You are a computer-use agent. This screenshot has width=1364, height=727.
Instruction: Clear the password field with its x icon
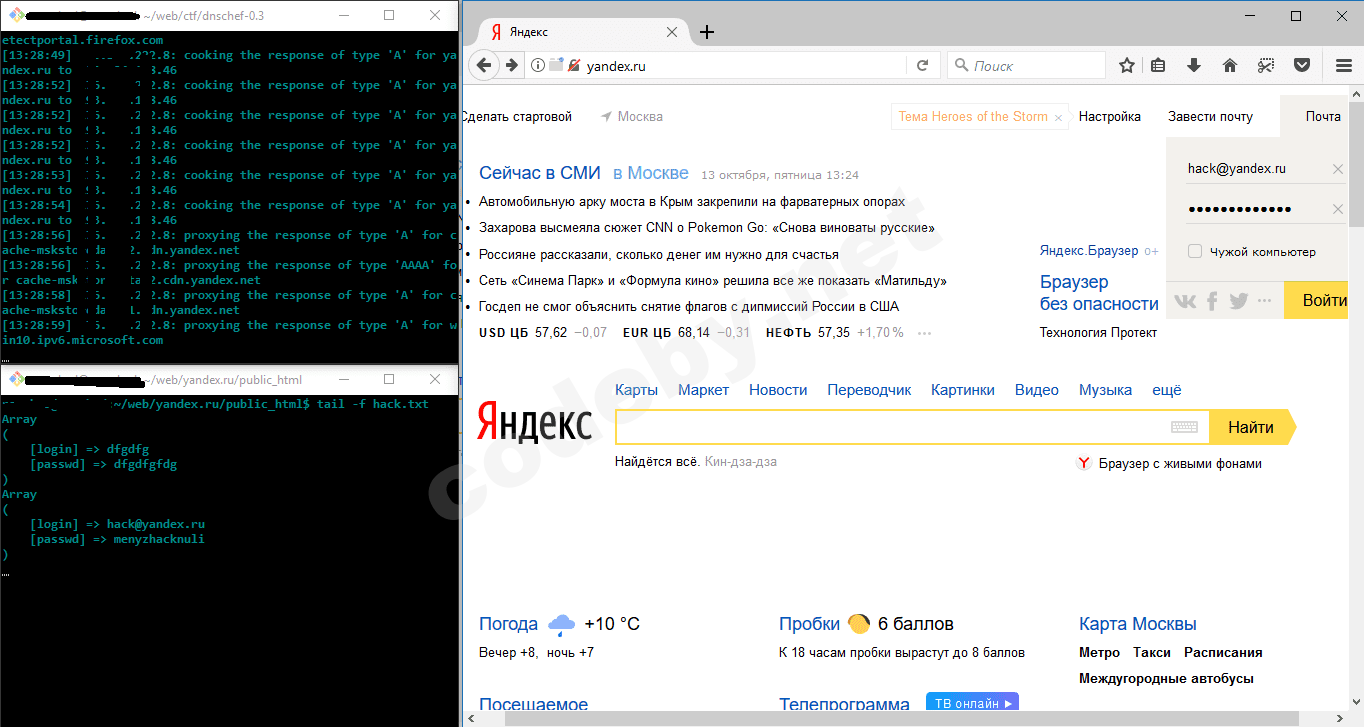tap(1337, 208)
